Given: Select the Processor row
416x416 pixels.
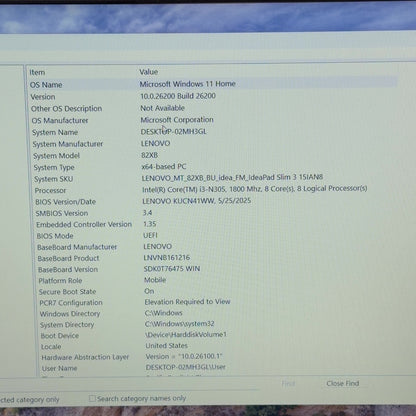Looking at the screenshot, I should pyautogui.click(x=213, y=189).
